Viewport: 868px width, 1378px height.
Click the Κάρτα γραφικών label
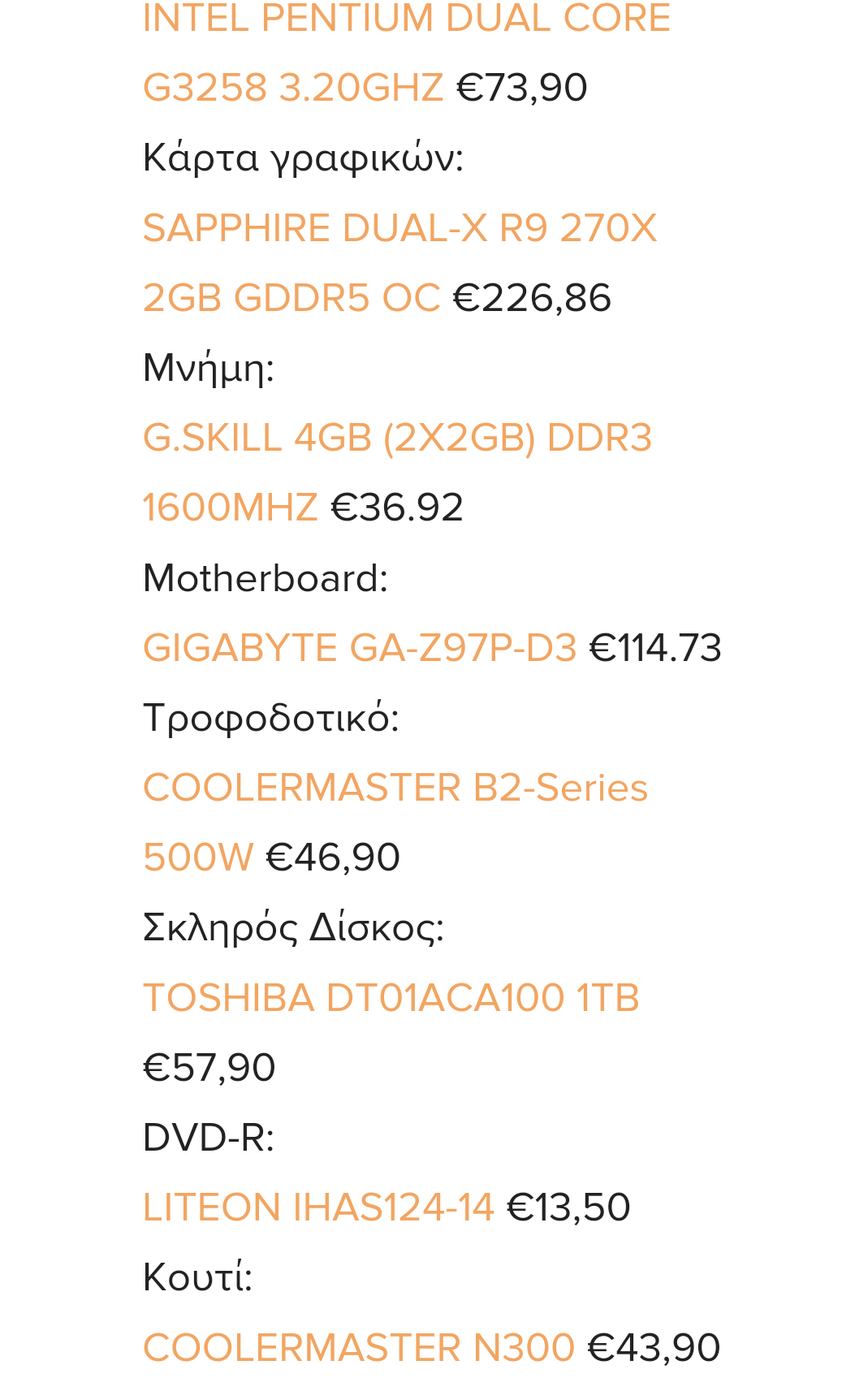[x=302, y=158]
